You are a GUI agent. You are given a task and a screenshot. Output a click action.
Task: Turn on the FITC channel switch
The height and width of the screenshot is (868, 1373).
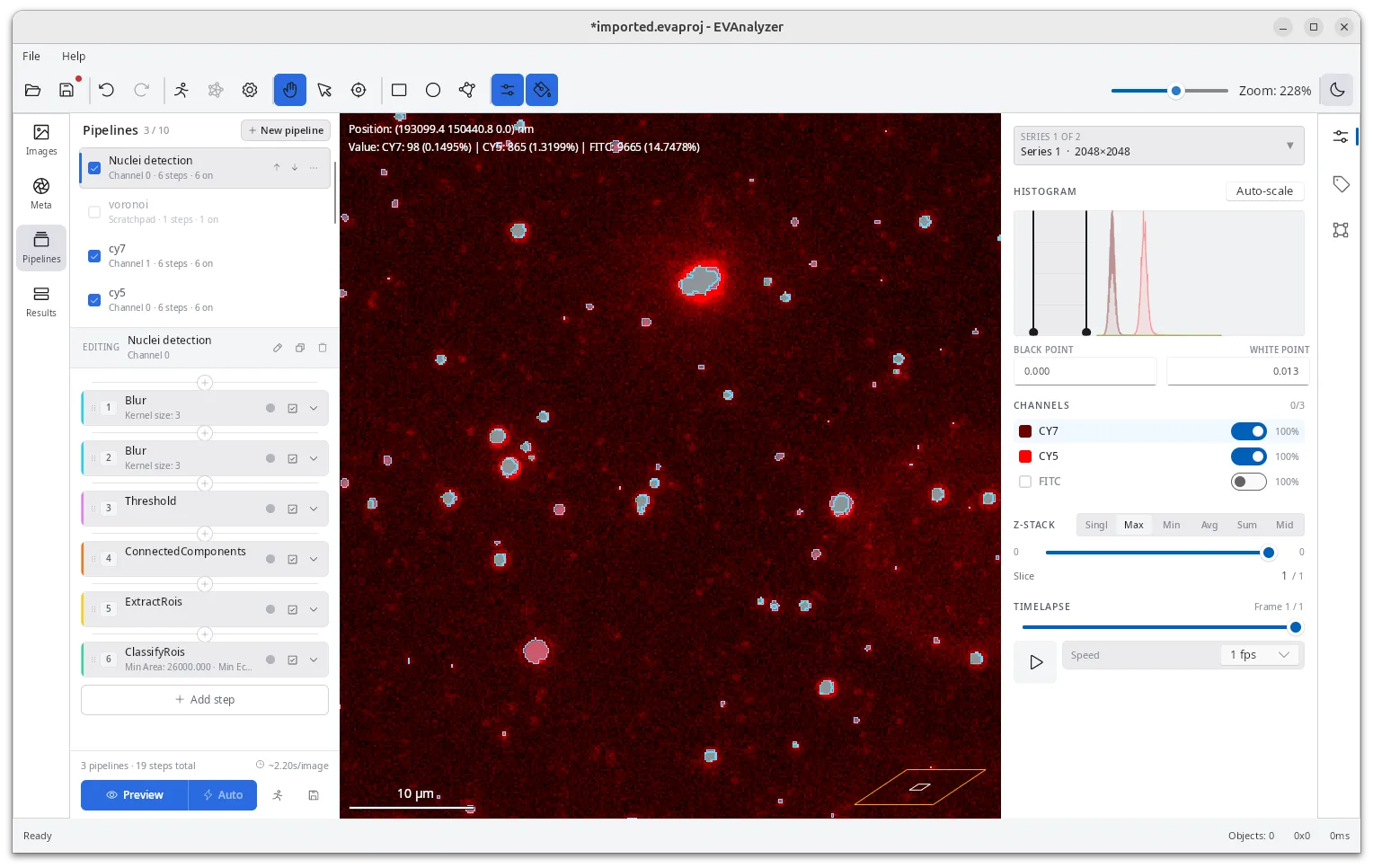tap(1248, 482)
